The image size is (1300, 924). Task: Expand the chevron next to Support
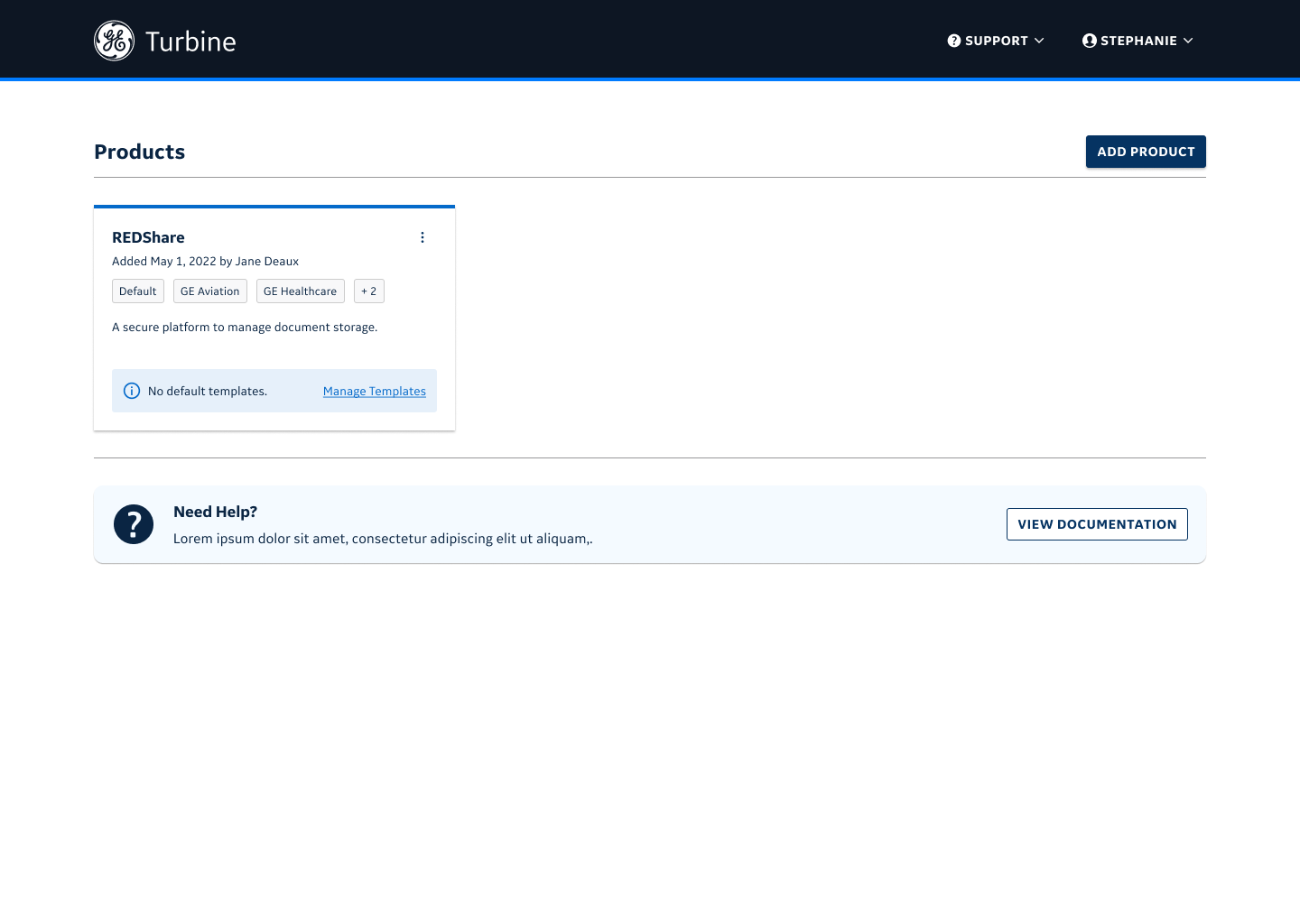tap(1039, 41)
